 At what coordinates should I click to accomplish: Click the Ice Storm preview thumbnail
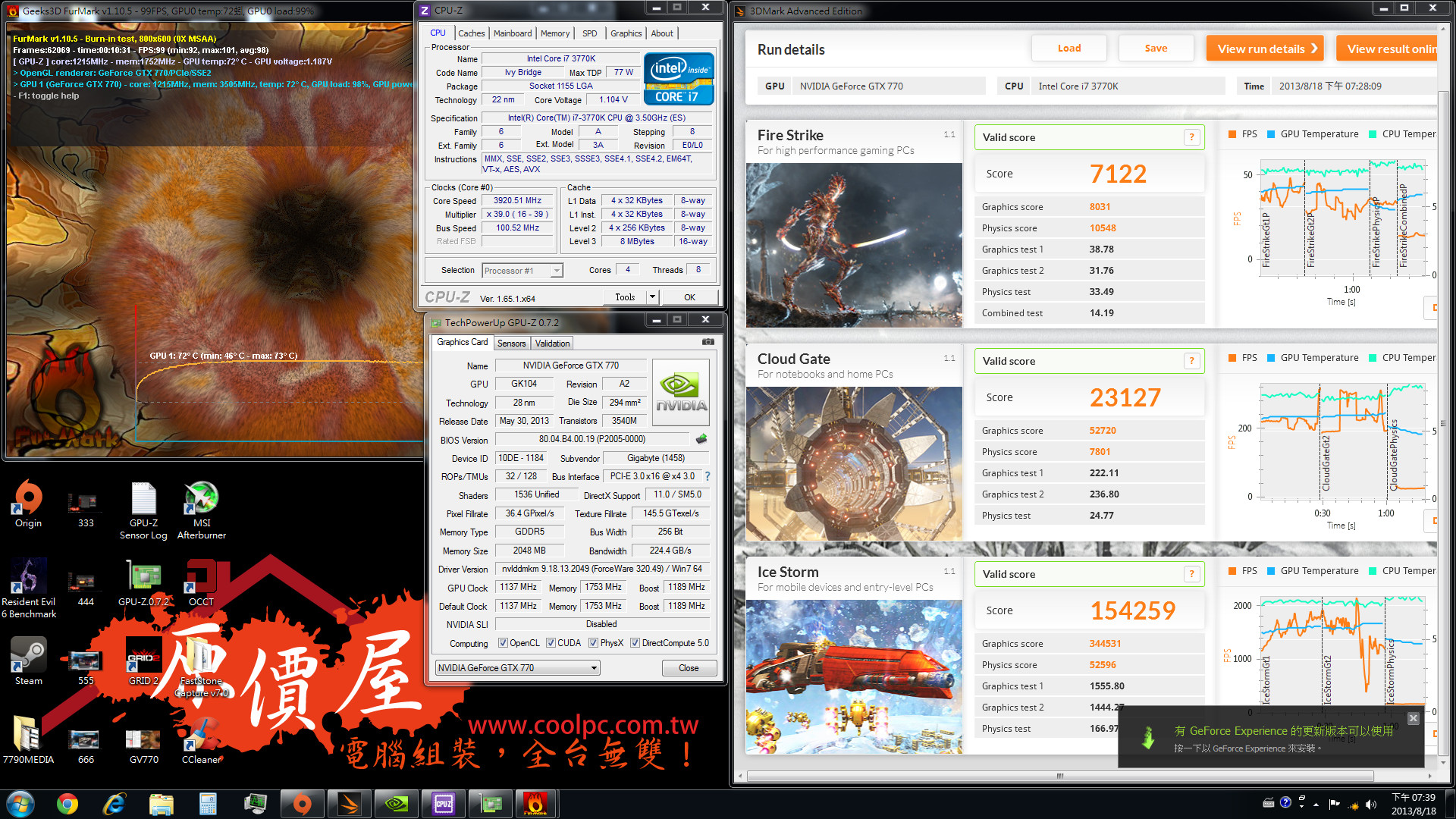coord(854,676)
